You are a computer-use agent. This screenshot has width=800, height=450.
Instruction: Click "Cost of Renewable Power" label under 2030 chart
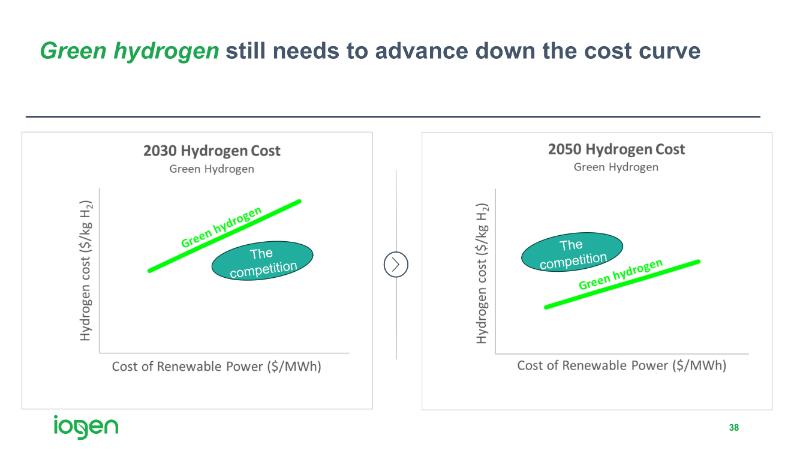[216, 366]
